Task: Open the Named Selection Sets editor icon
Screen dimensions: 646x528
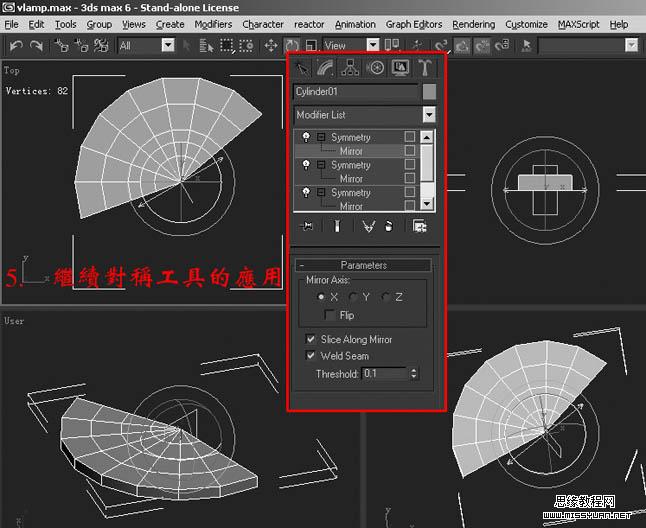Action: pyautogui.click(x=527, y=45)
